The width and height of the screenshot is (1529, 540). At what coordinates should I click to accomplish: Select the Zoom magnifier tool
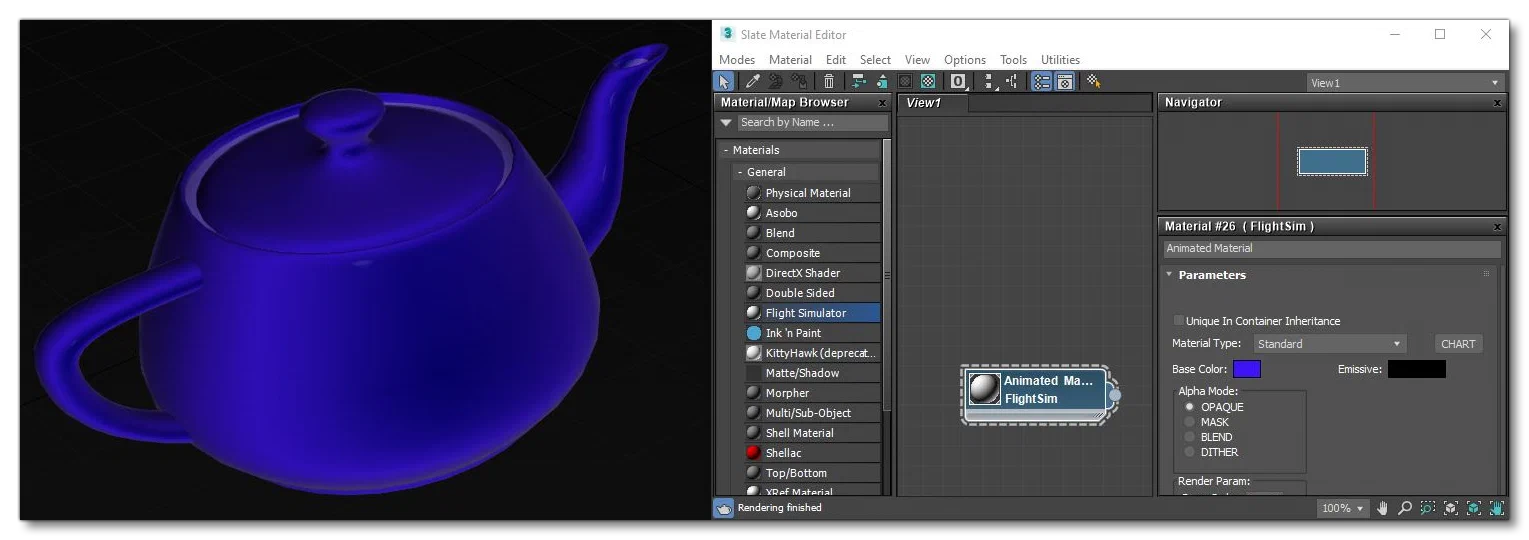(x=1405, y=508)
